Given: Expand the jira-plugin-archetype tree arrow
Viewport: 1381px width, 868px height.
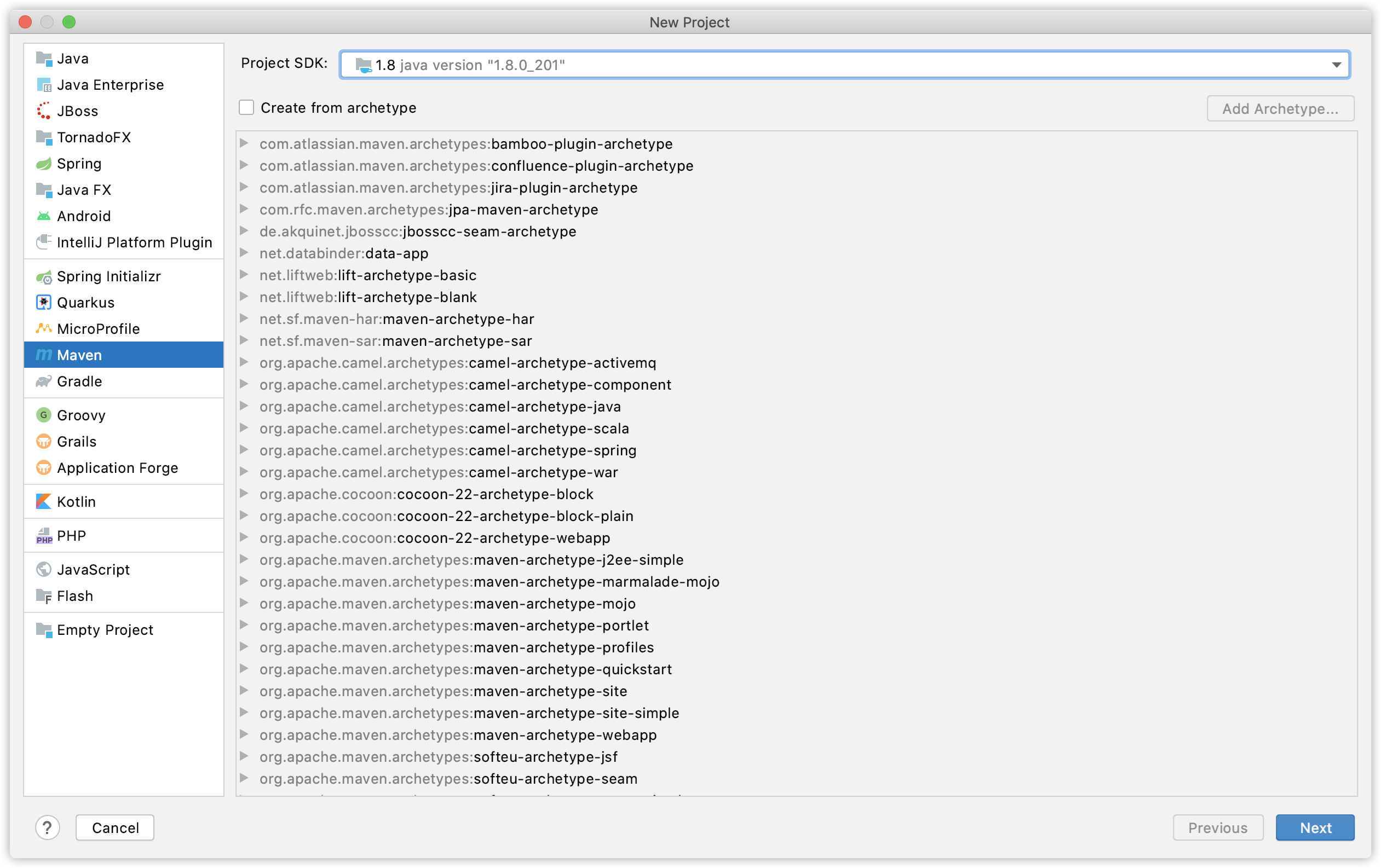Looking at the screenshot, I should pos(244,188).
